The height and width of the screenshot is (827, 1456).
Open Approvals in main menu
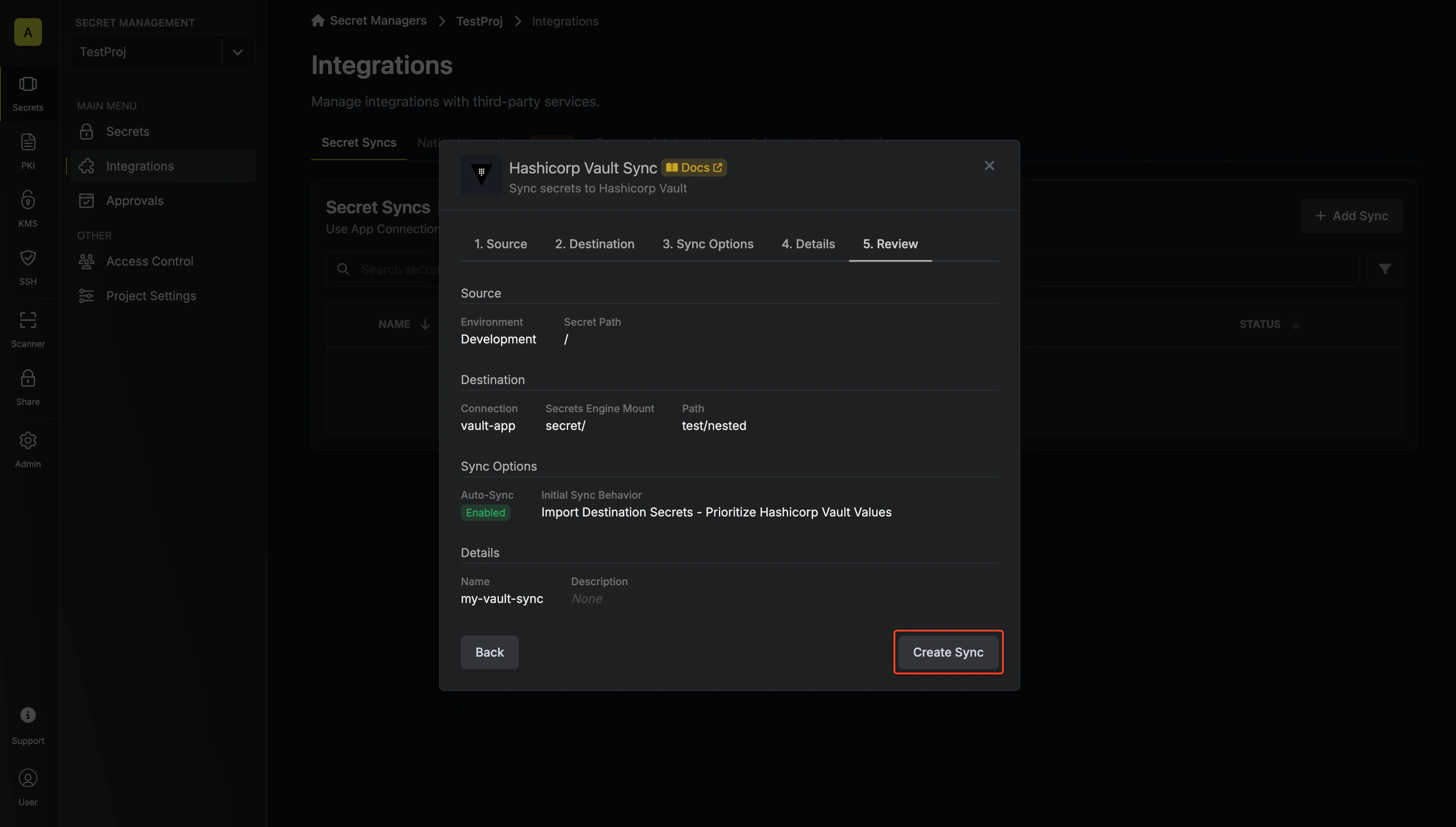pos(163,201)
